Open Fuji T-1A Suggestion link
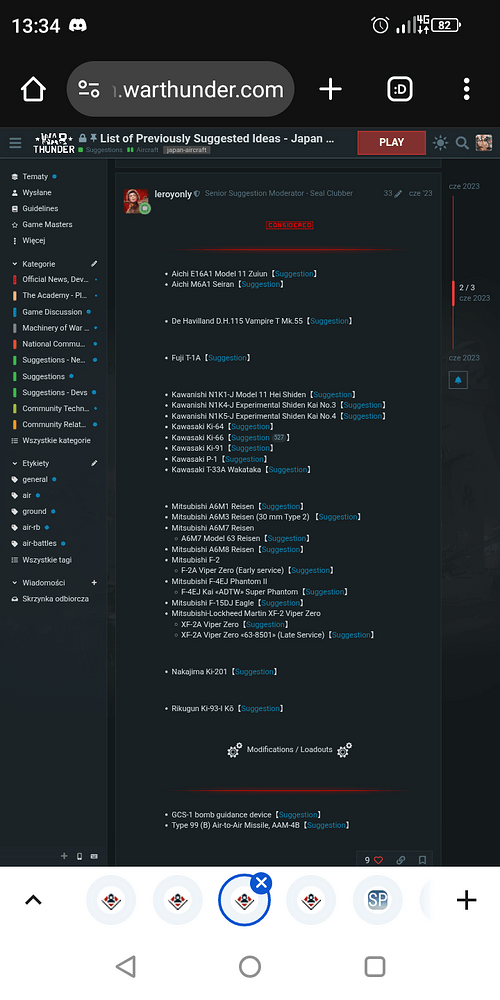Viewport: 500px width, 1000px height. click(x=228, y=358)
